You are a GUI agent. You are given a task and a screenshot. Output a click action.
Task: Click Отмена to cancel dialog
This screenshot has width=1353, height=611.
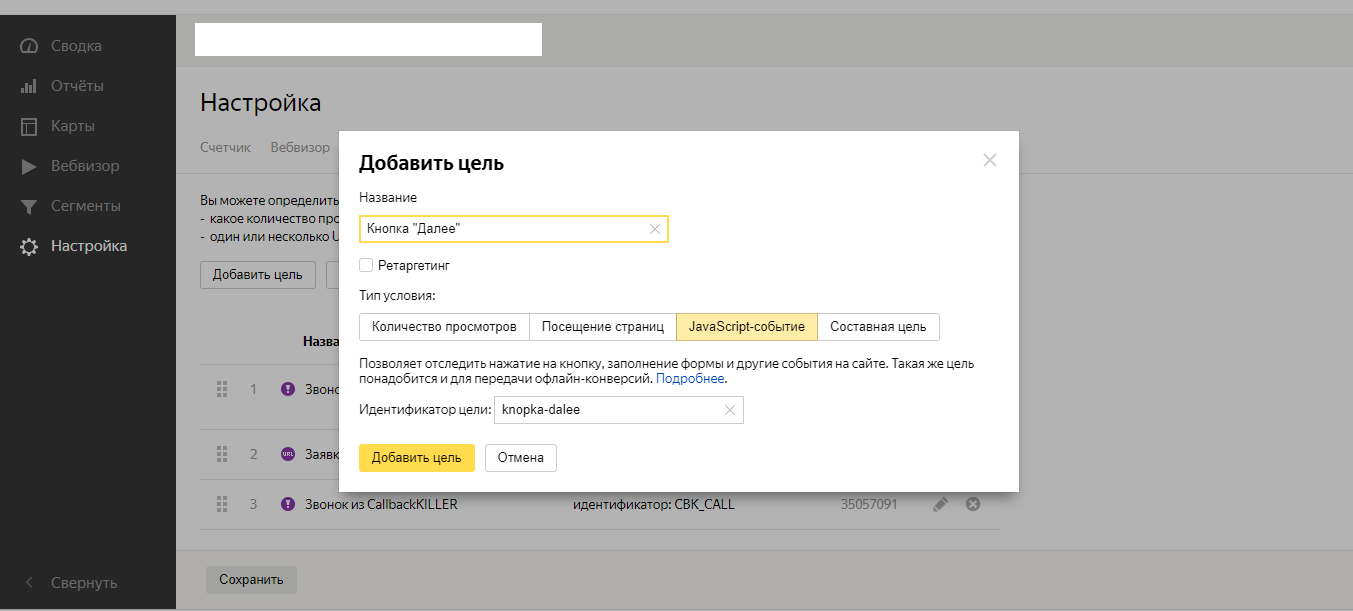coord(521,458)
